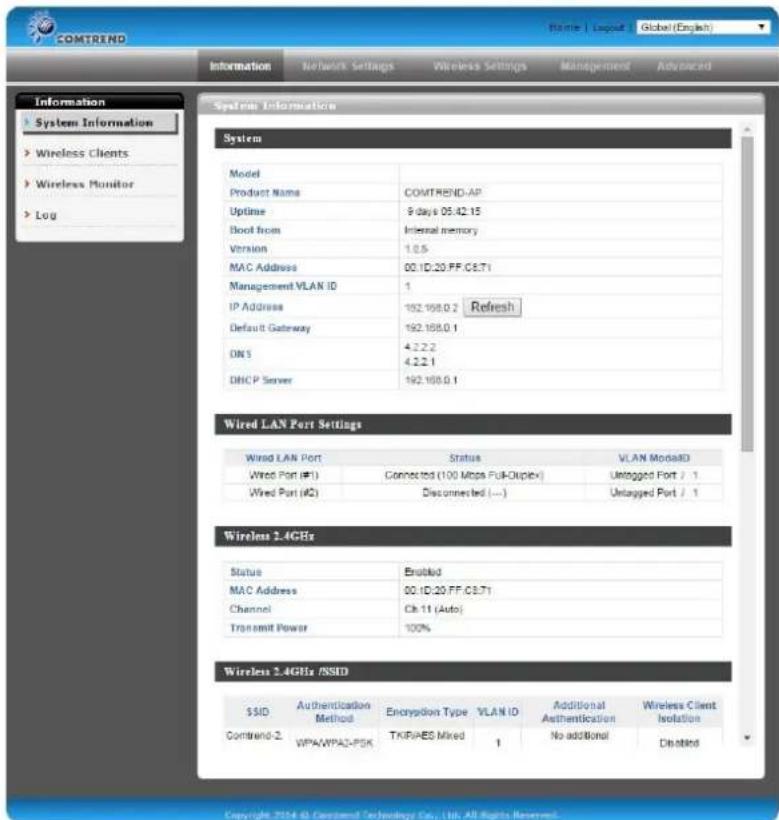The image size is (779, 820).
Task: Click Wired Port (#1) row label
Action: [x=284, y=475]
